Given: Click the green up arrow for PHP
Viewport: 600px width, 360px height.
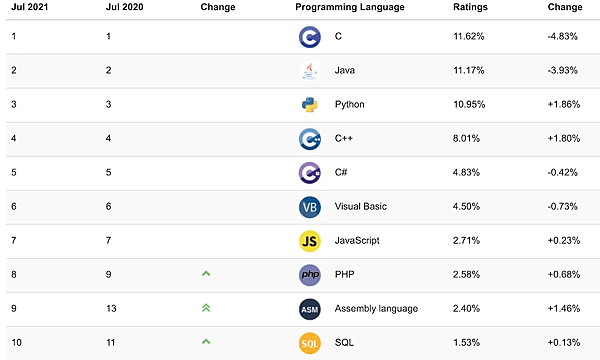Looking at the screenshot, I should 206,274.
